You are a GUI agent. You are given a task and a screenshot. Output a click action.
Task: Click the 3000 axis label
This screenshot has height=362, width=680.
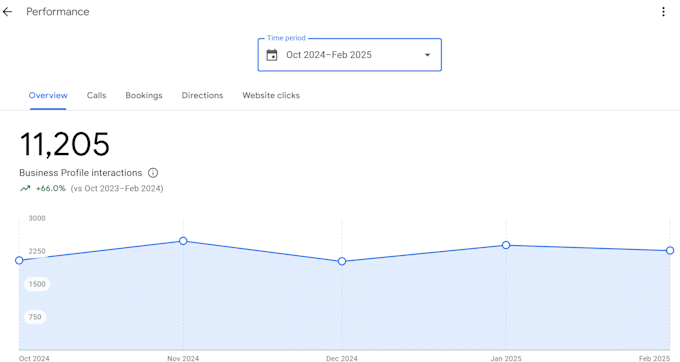pos(37,218)
